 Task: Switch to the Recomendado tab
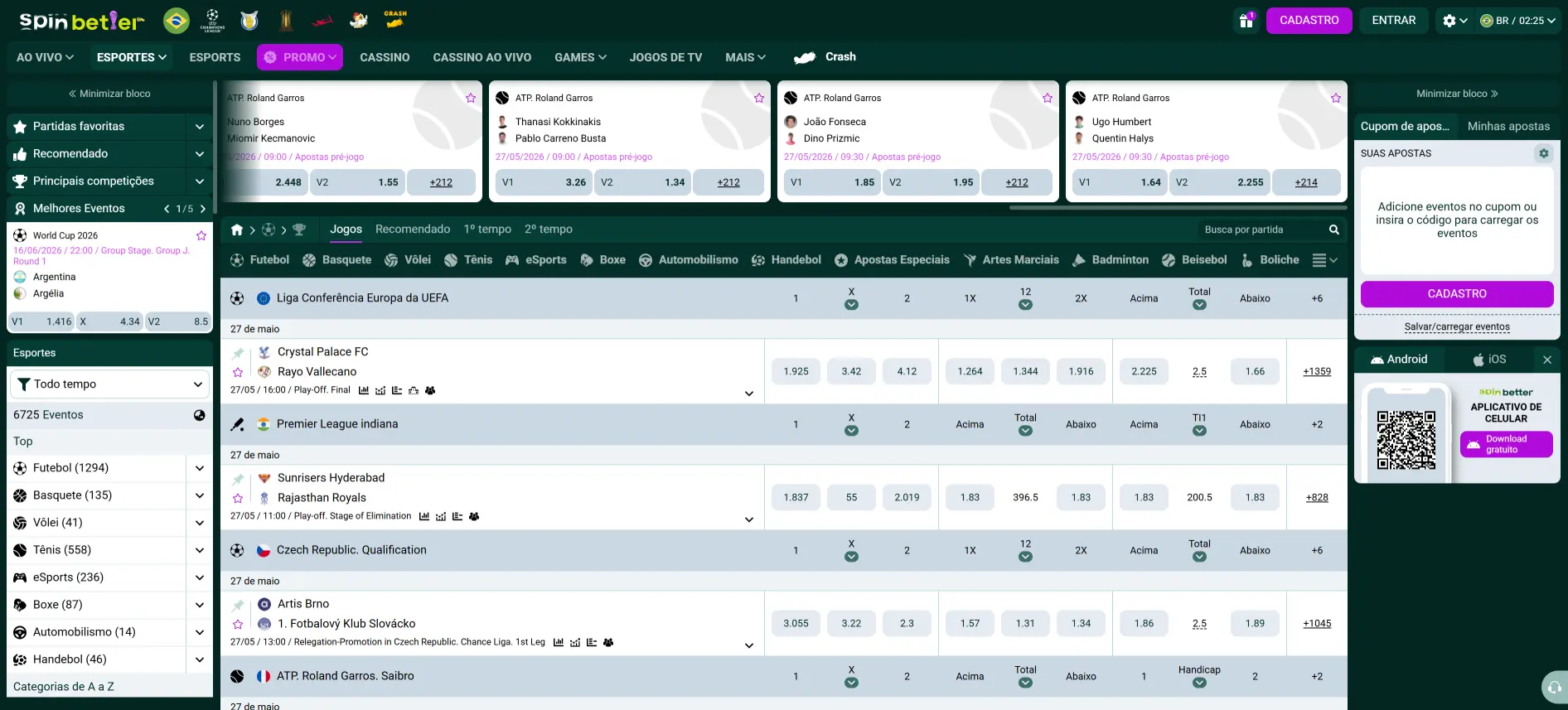[413, 229]
